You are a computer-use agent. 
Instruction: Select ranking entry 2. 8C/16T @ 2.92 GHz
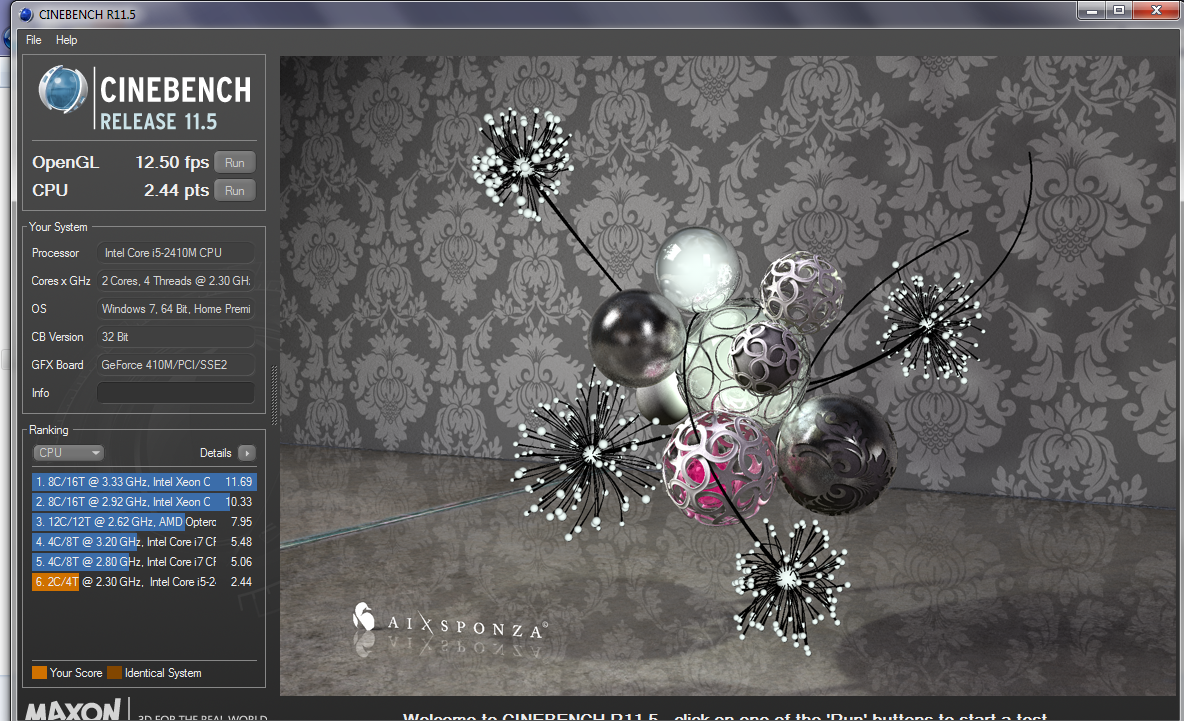coord(143,501)
